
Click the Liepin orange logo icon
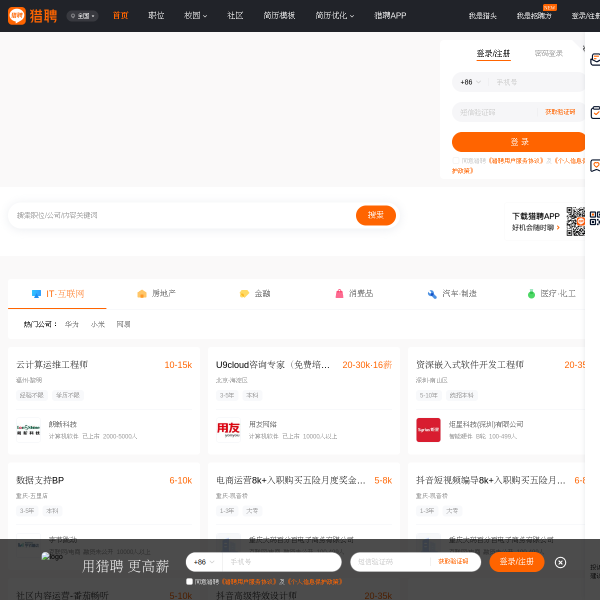point(17,16)
